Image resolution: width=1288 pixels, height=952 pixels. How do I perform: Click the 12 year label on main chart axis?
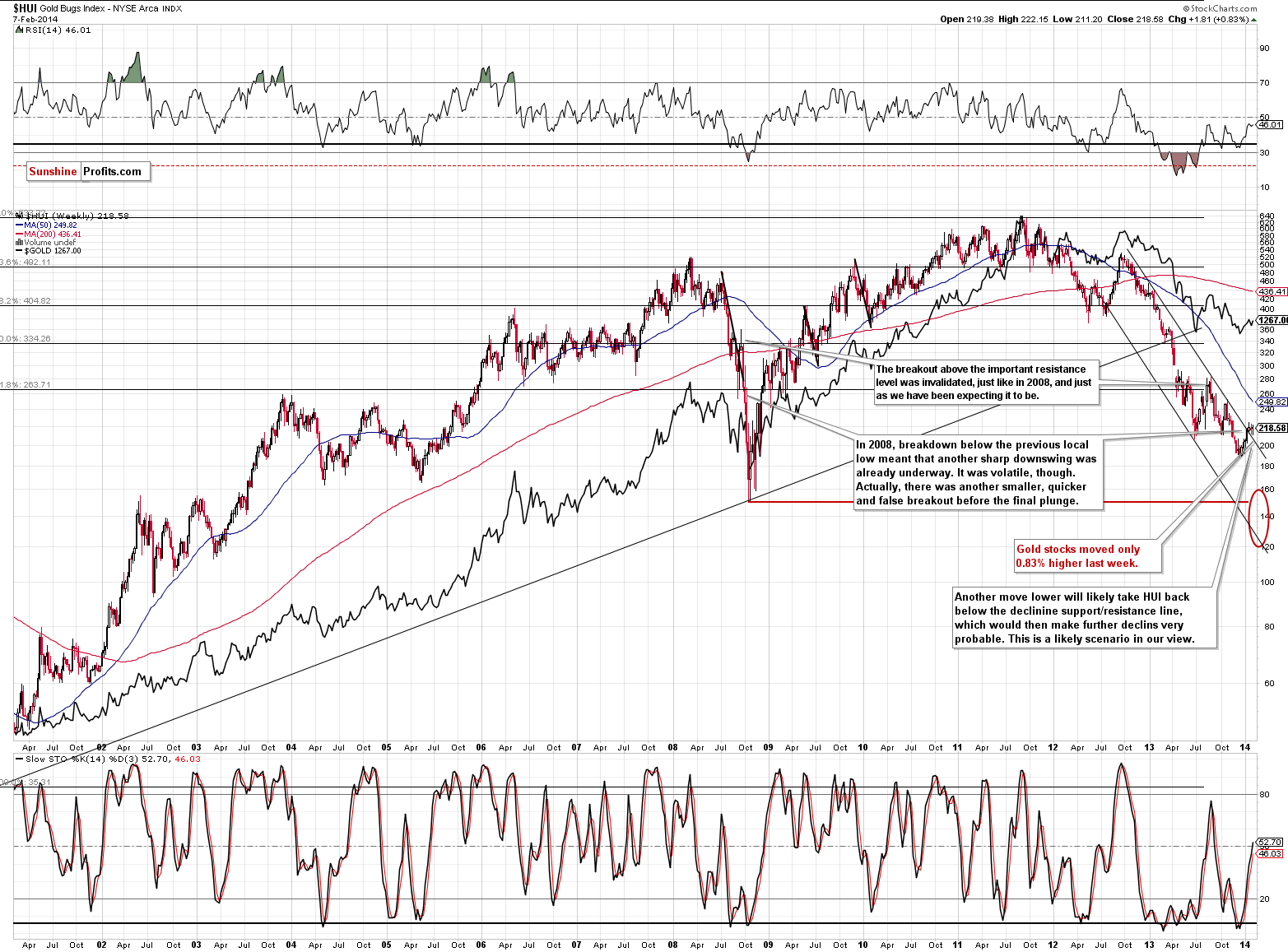pyautogui.click(x=1053, y=747)
